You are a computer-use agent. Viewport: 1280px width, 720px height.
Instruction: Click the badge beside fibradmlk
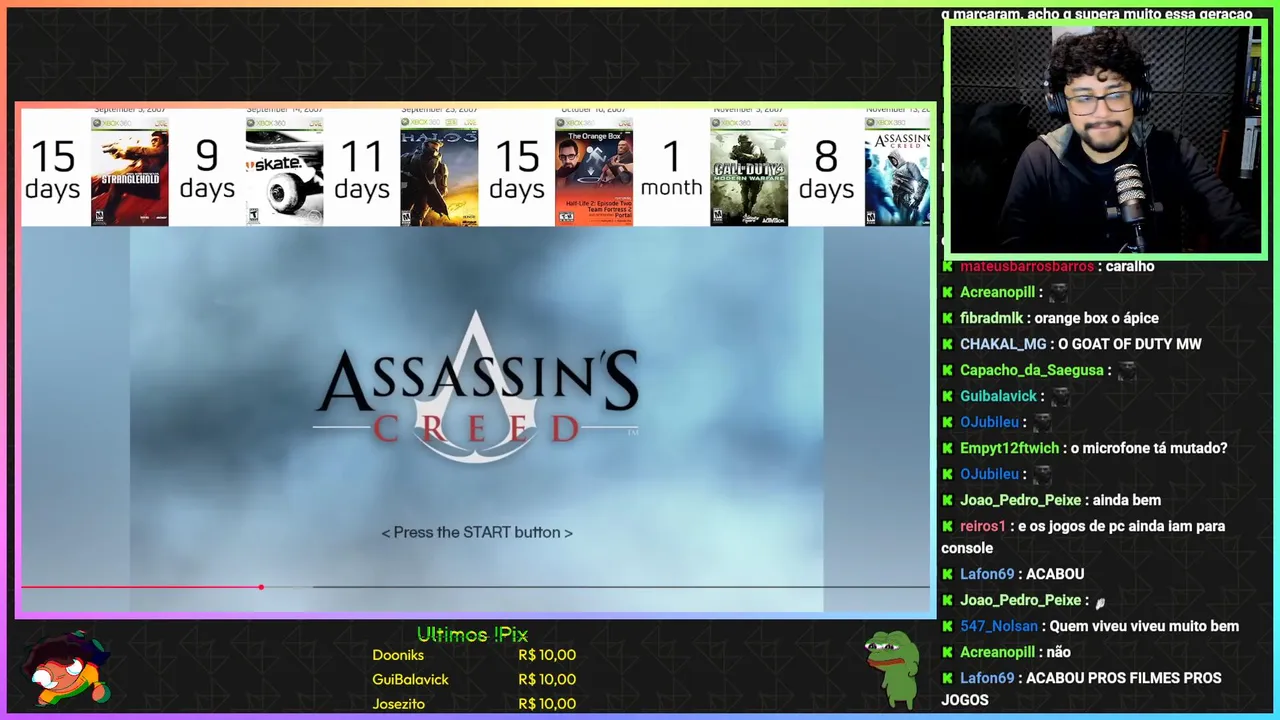[x=948, y=319]
